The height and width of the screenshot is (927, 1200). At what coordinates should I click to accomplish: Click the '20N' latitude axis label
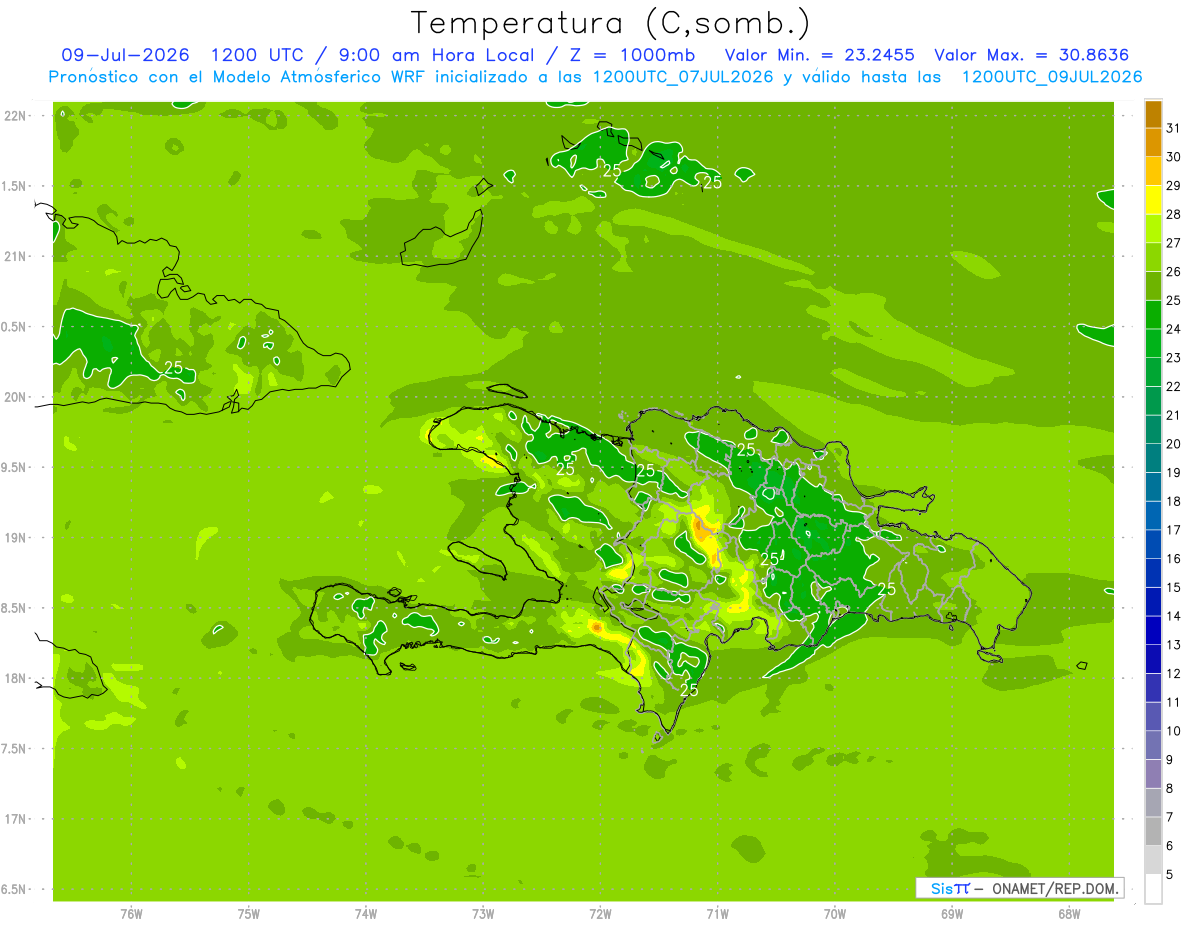[16, 397]
